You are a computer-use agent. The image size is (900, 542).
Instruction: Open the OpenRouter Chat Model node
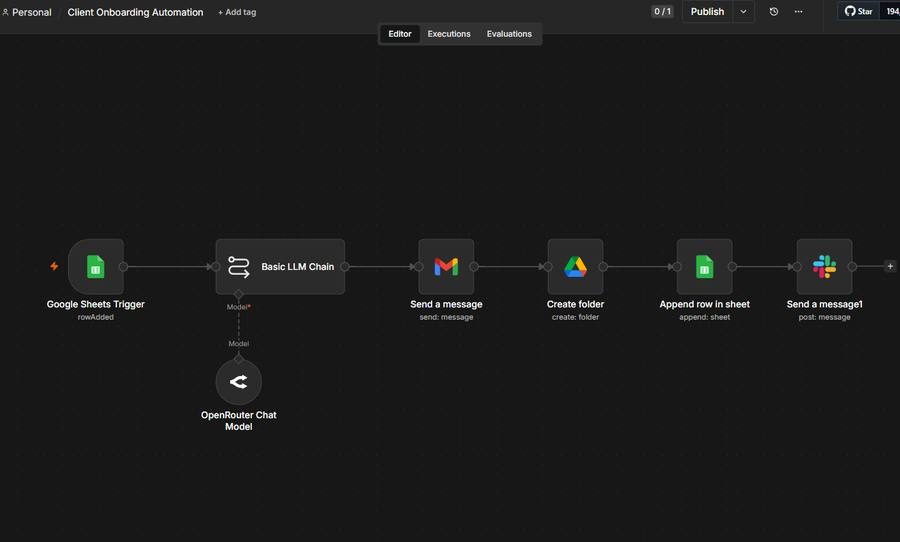[x=239, y=382]
